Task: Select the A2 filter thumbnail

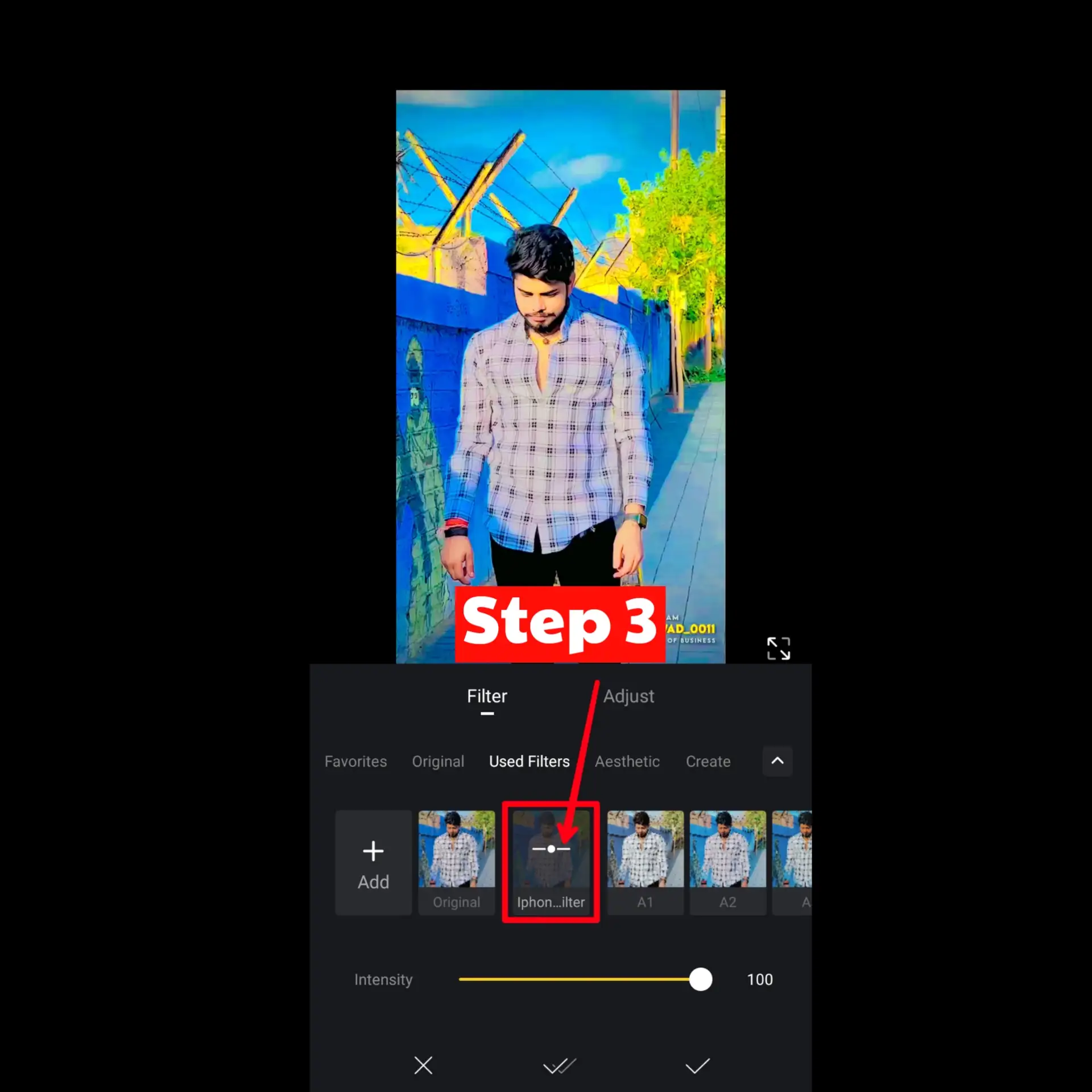Action: coord(728,862)
